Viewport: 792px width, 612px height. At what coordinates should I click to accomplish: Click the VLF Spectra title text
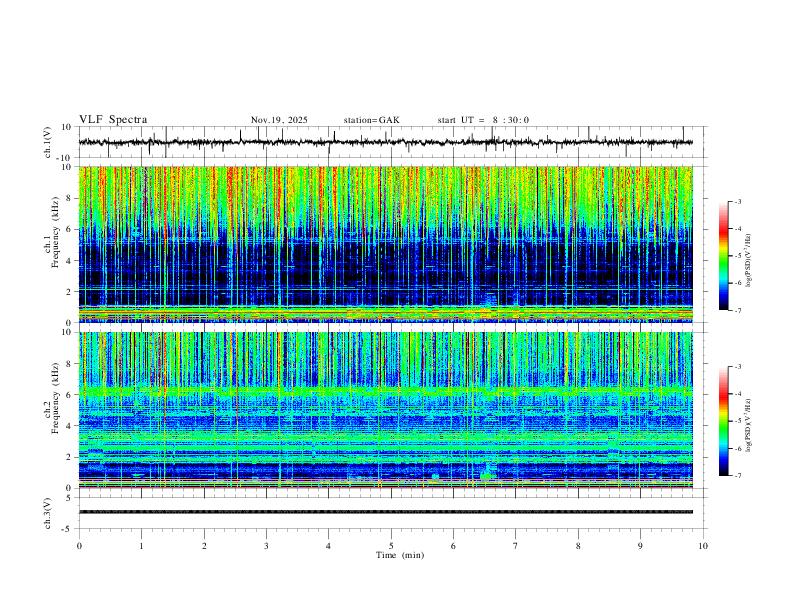click(113, 120)
